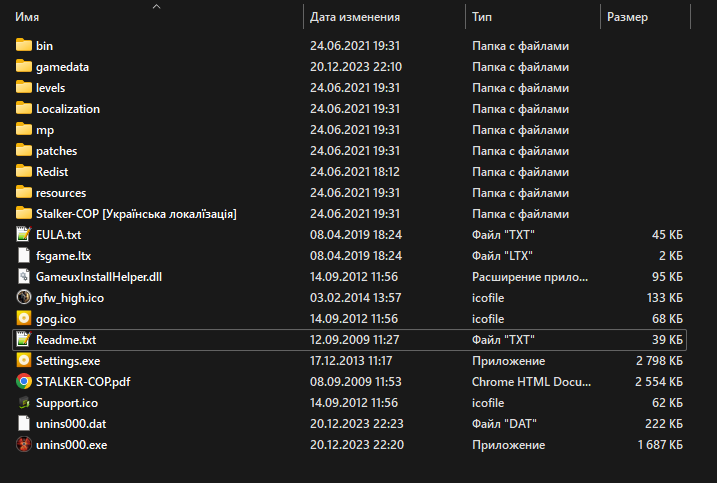Toggle the sort arrow above Имя
This screenshot has height=483, width=717.
pos(155,6)
